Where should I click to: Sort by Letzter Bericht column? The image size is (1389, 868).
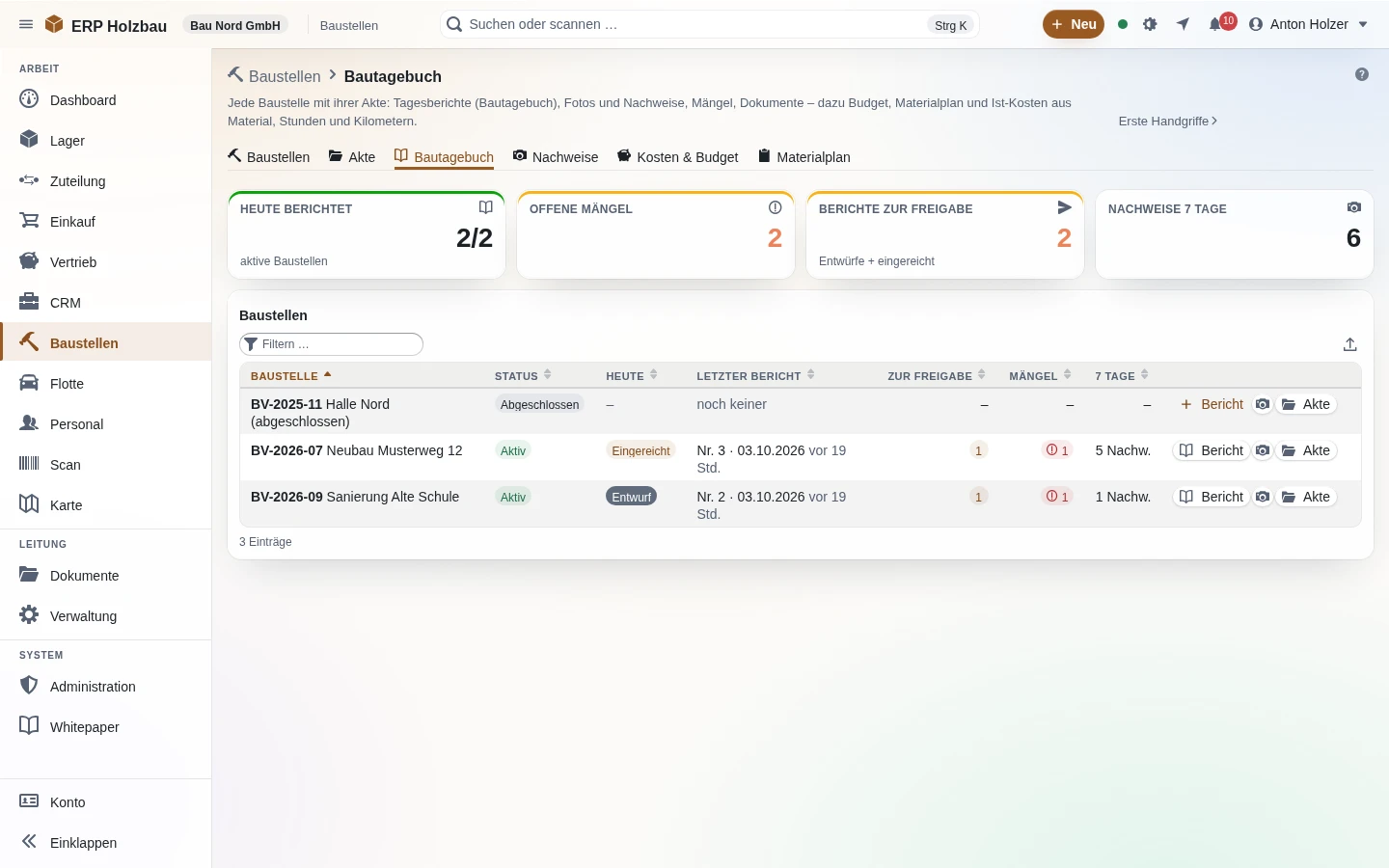tap(755, 376)
